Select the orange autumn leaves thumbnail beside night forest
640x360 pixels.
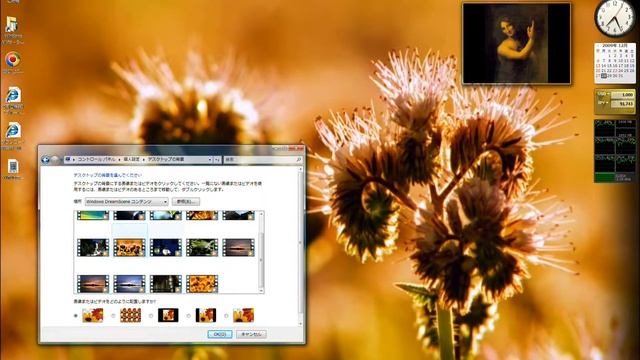[202, 284]
